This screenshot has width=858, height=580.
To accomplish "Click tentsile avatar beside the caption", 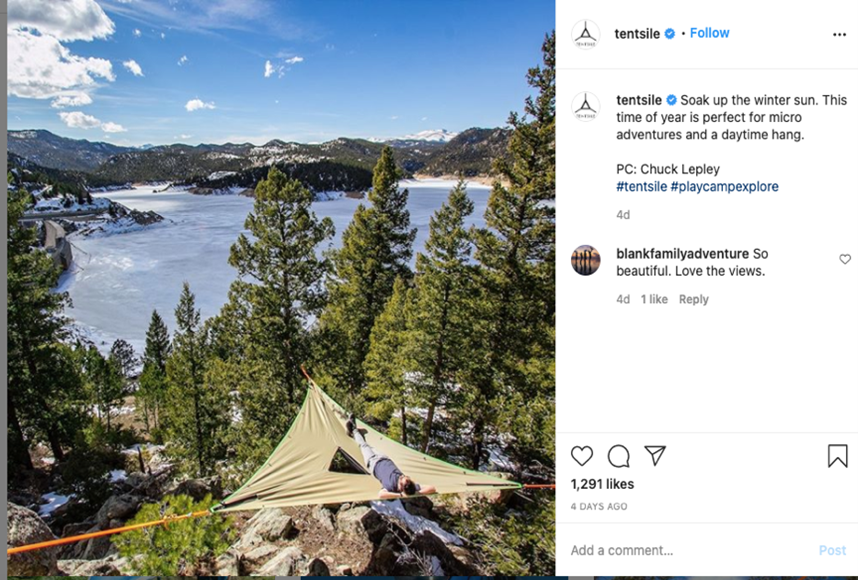I will click(x=585, y=106).
